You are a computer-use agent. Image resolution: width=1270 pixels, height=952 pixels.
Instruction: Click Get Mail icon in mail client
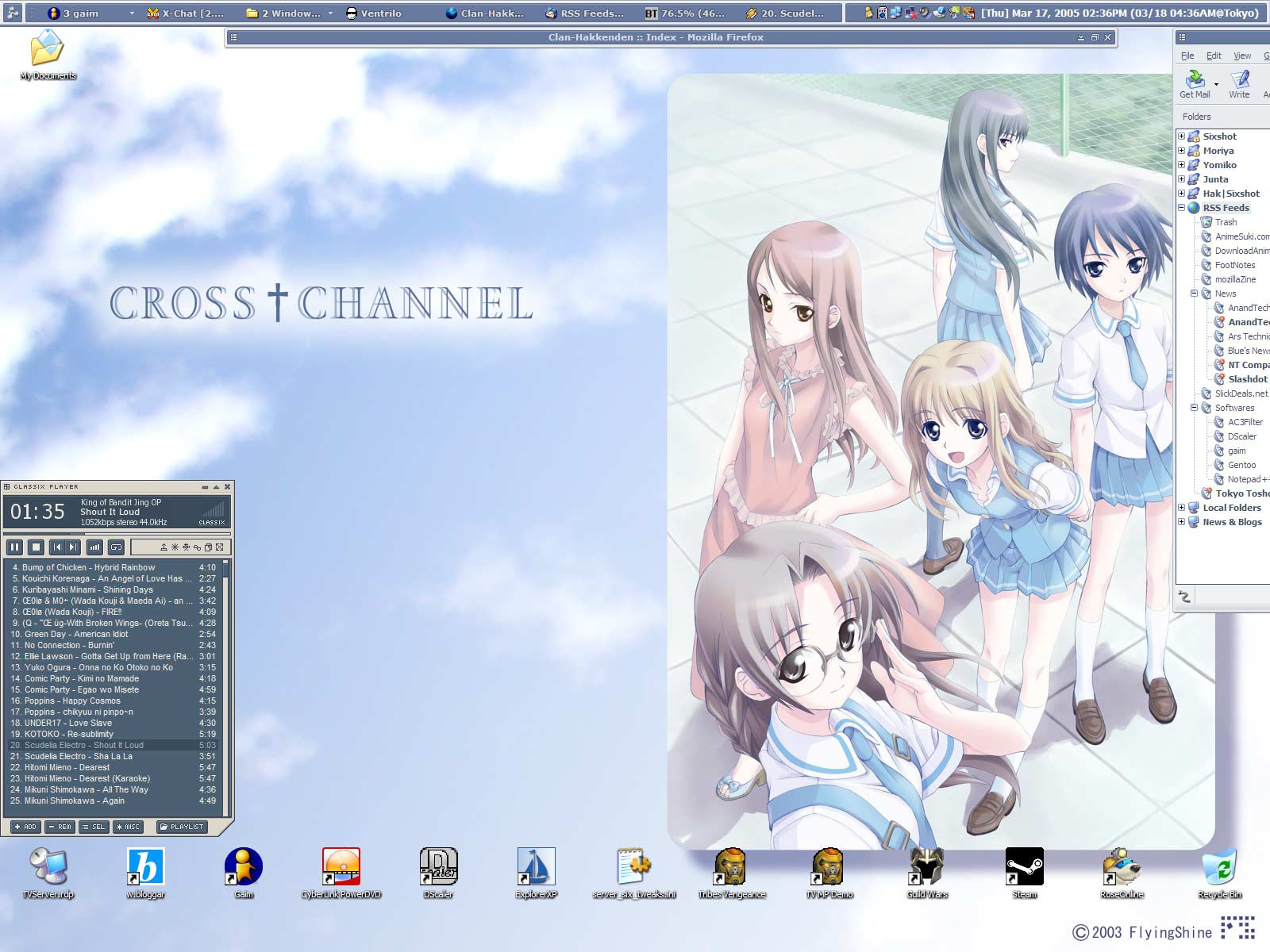[x=1195, y=84]
